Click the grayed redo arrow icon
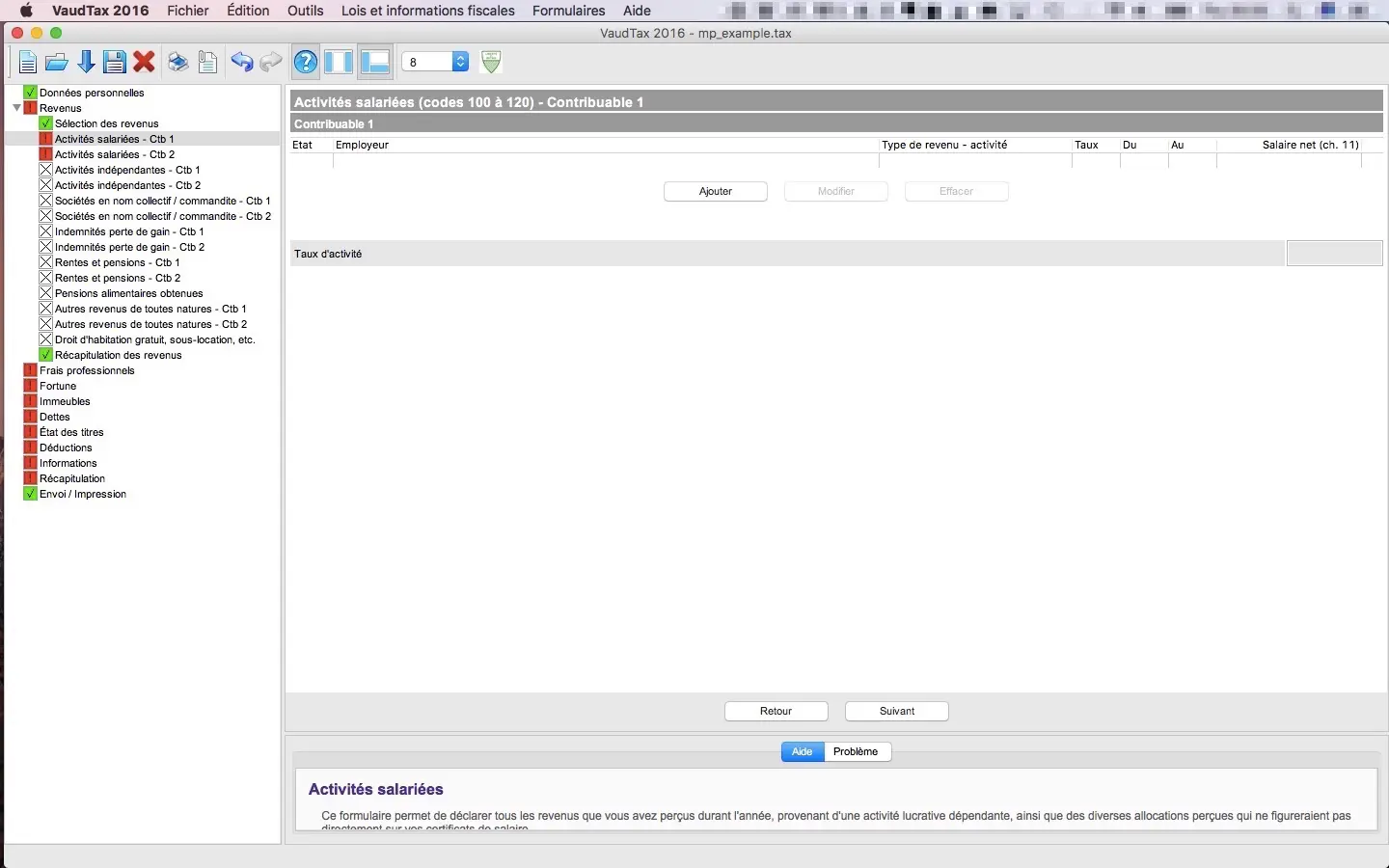 (x=271, y=63)
